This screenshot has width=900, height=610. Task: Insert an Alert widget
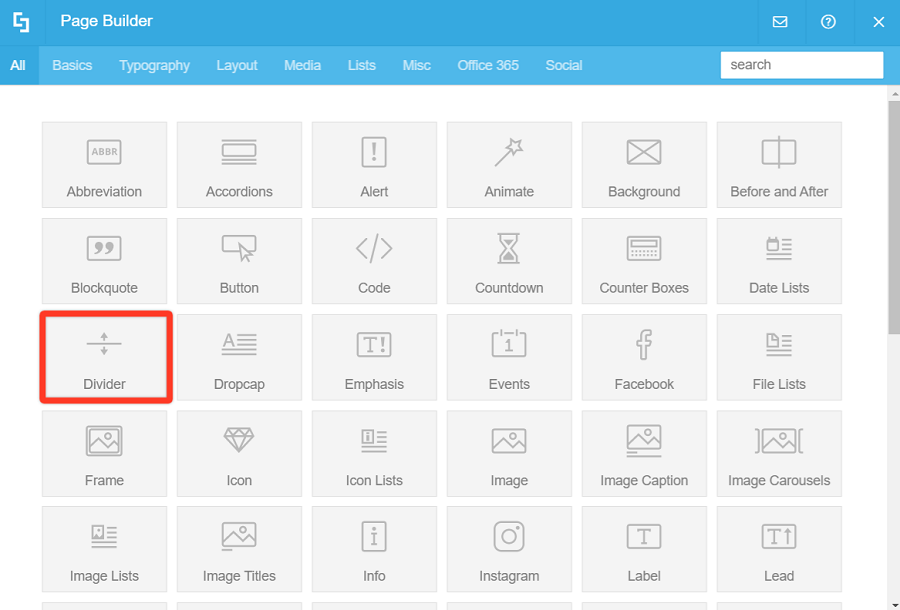[x=374, y=165]
